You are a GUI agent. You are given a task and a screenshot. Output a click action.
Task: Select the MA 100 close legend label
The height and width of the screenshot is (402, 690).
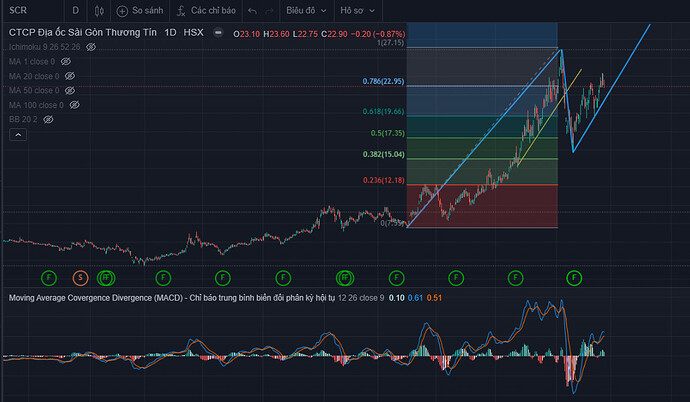point(36,105)
